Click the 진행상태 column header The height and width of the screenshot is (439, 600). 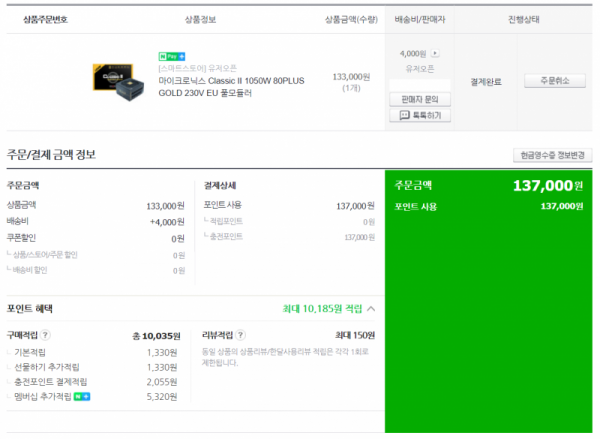pos(523,20)
